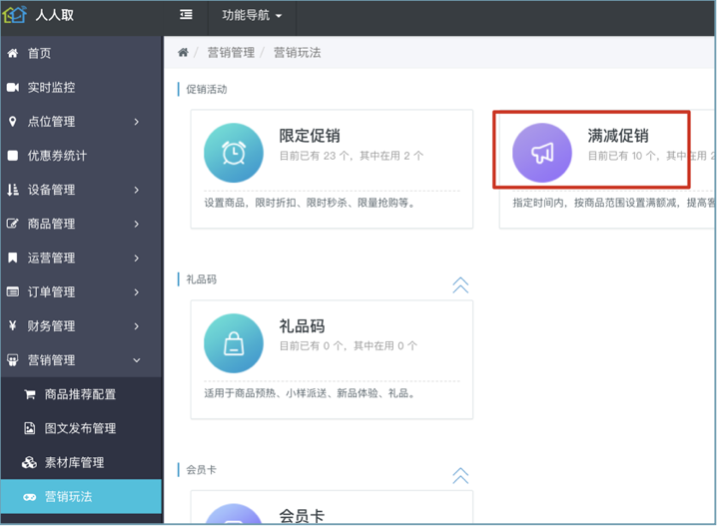Expand the 运营管理 chevron arrow
722x530 pixels.
136,258
